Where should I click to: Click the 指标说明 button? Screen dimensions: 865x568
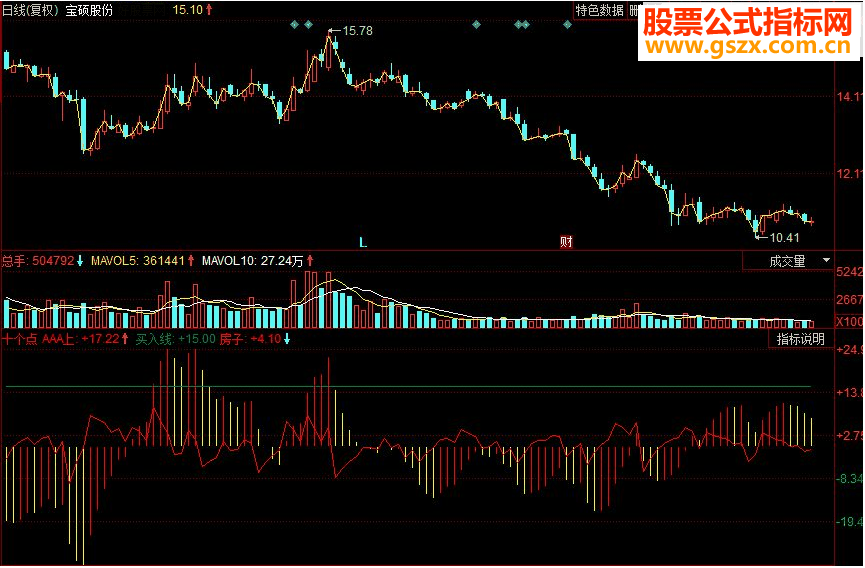[800, 339]
